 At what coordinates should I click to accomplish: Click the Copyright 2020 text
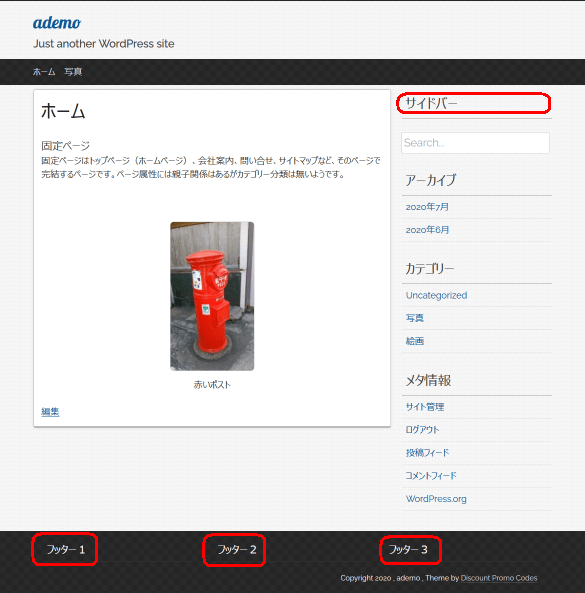366,578
